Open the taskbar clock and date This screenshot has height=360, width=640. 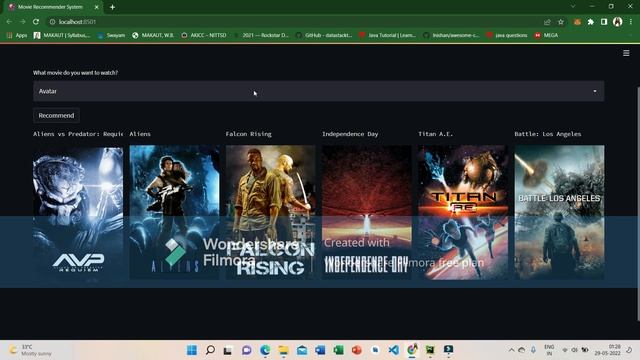click(x=607, y=350)
